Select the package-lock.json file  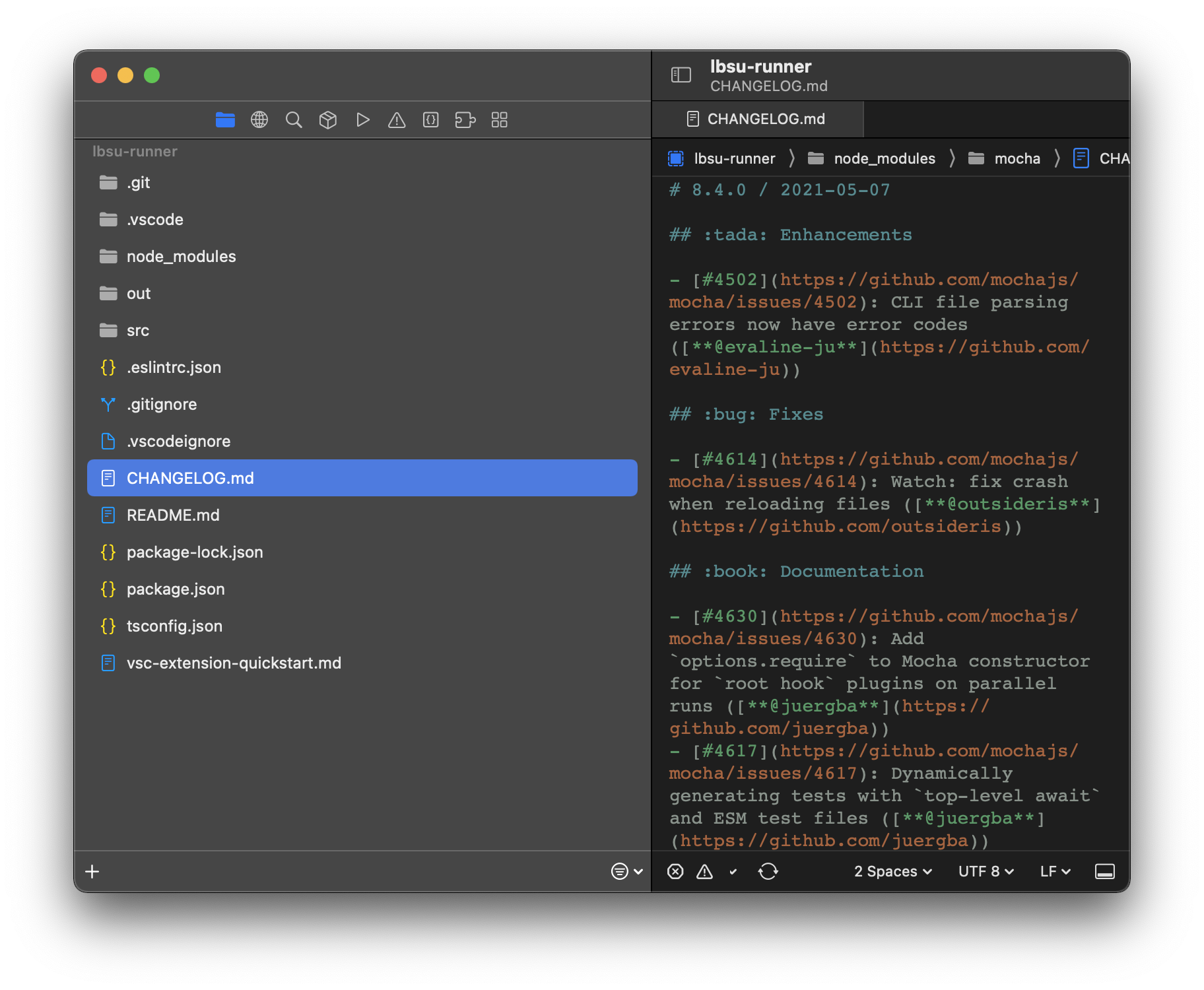pos(362,552)
